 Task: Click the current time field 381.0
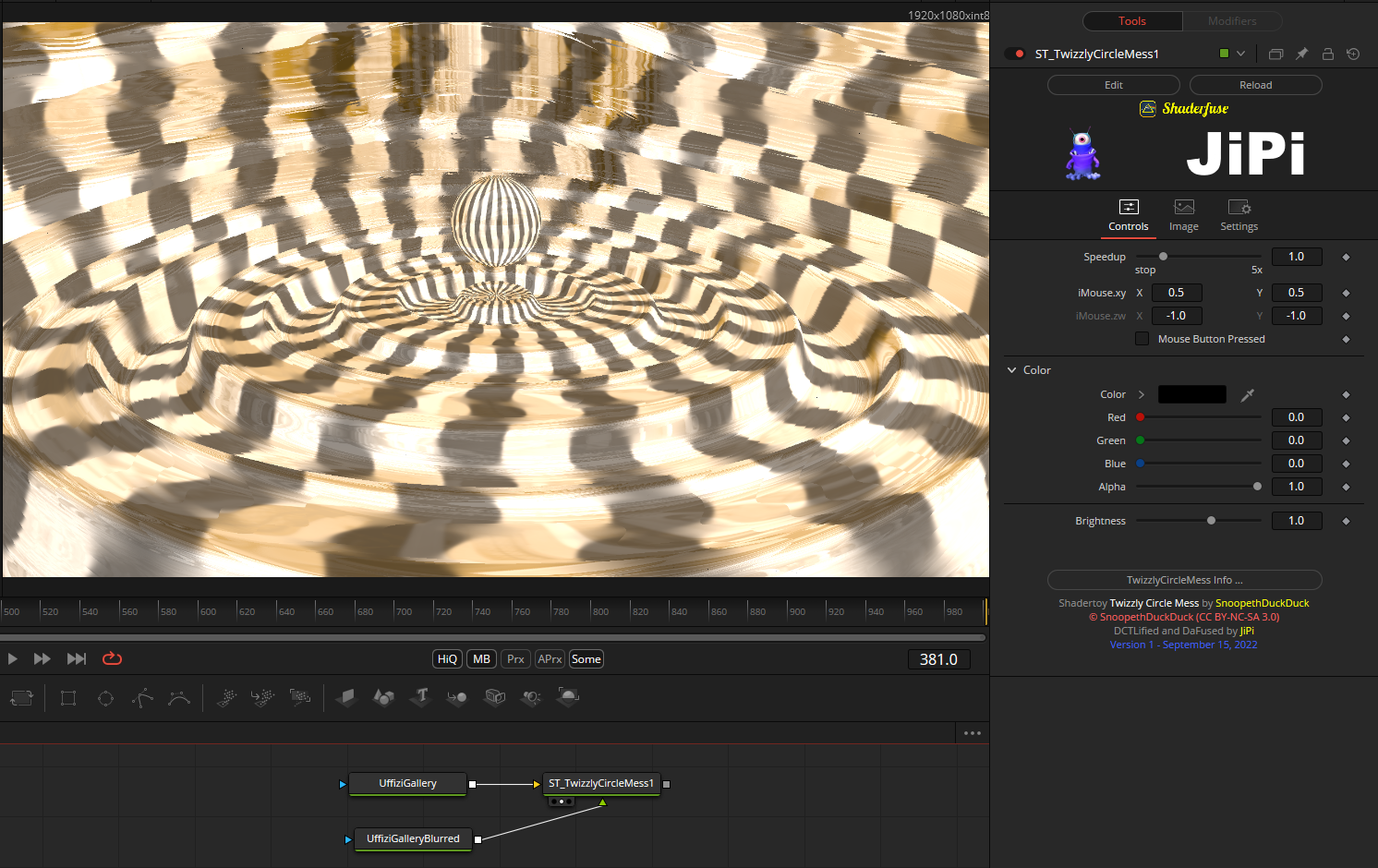(x=938, y=659)
